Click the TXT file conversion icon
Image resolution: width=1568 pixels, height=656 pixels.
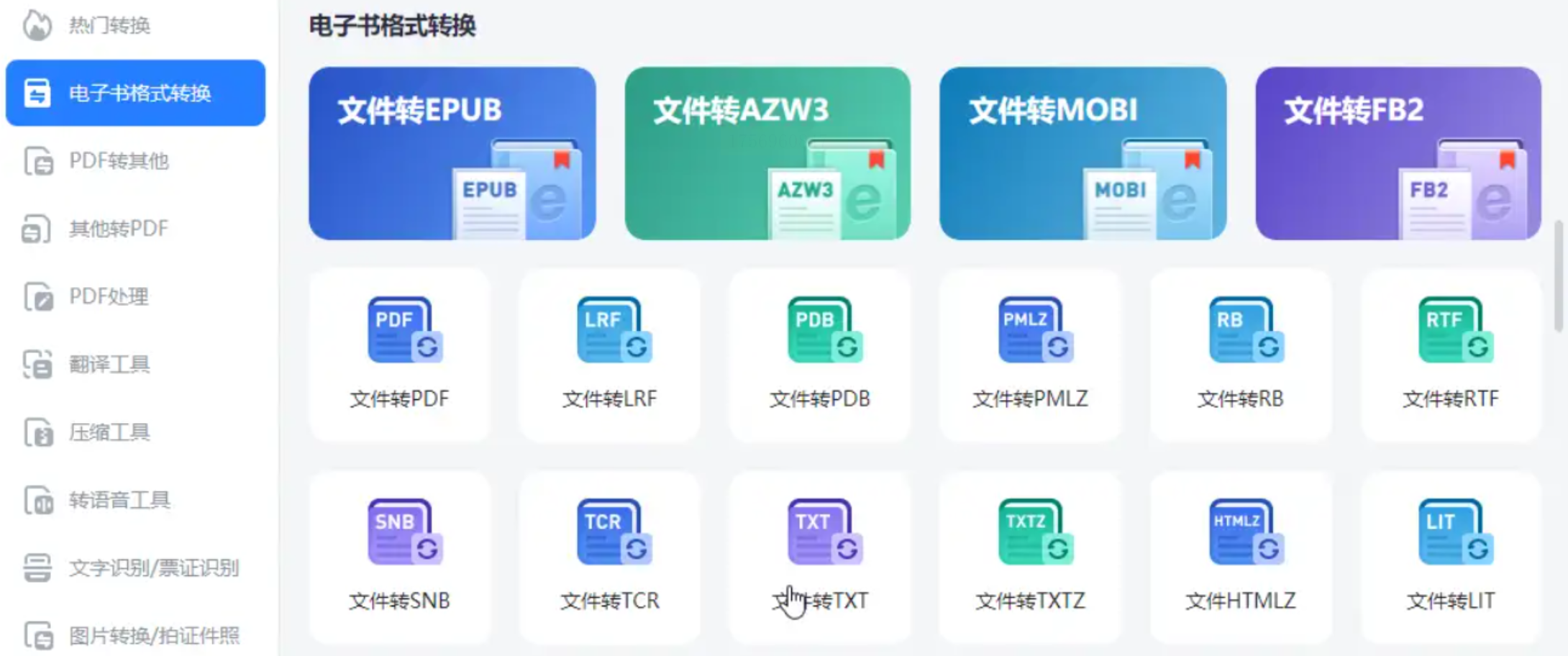(825, 532)
